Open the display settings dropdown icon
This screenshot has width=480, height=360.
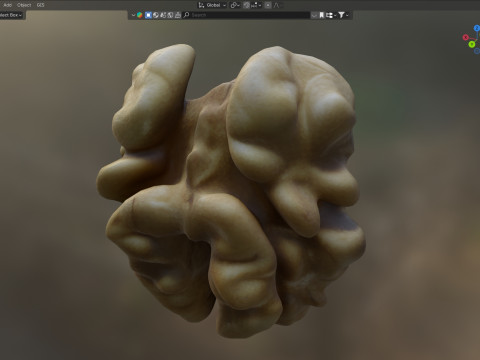[330, 15]
